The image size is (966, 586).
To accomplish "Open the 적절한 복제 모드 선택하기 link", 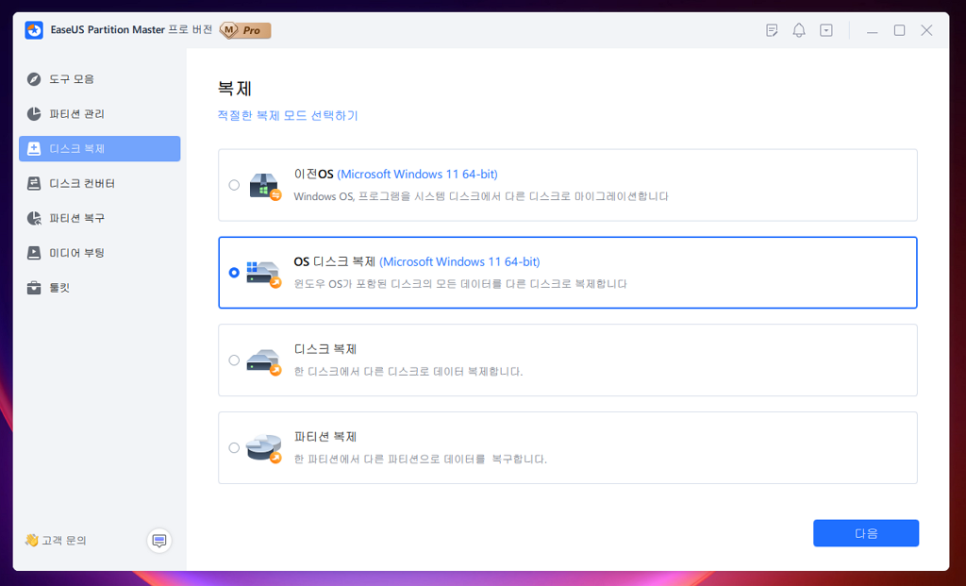I will [288, 116].
